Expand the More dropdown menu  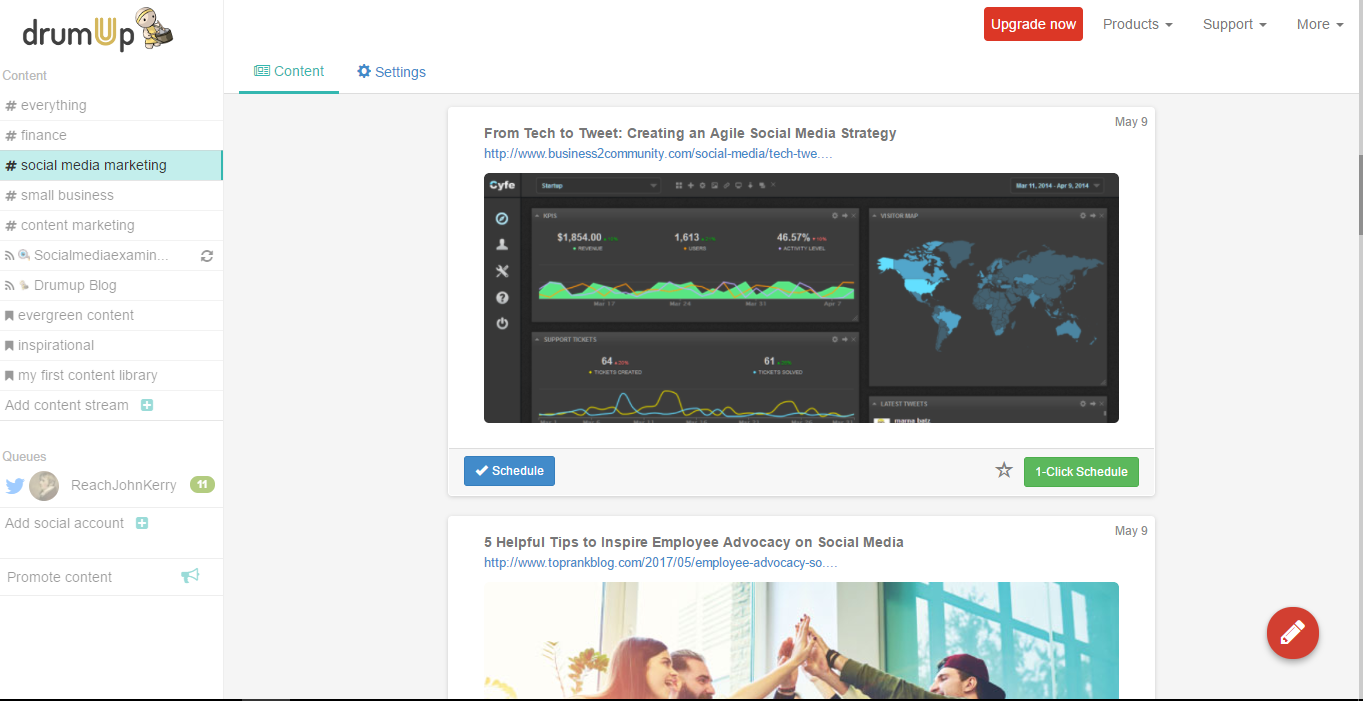pos(1319,24)
